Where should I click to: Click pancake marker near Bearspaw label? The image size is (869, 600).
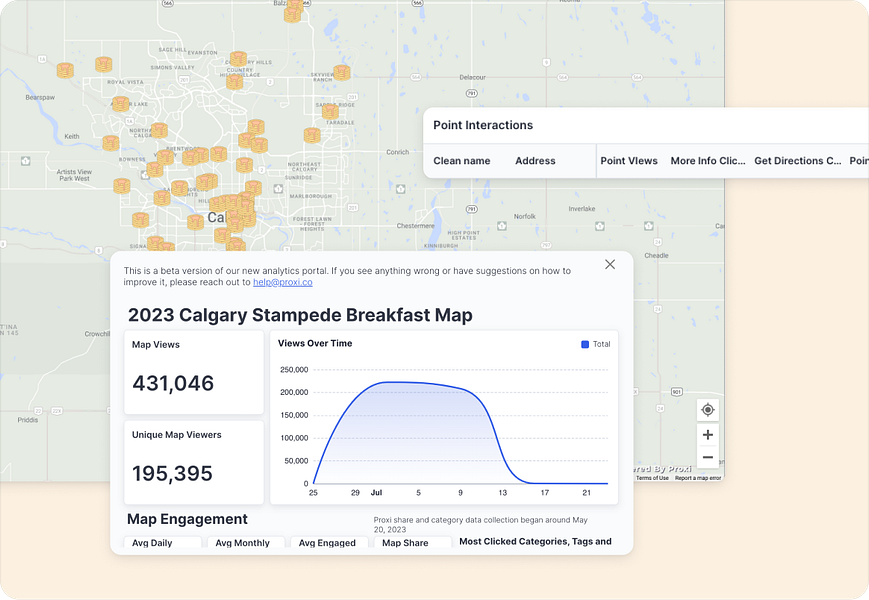tap(65, 70)
